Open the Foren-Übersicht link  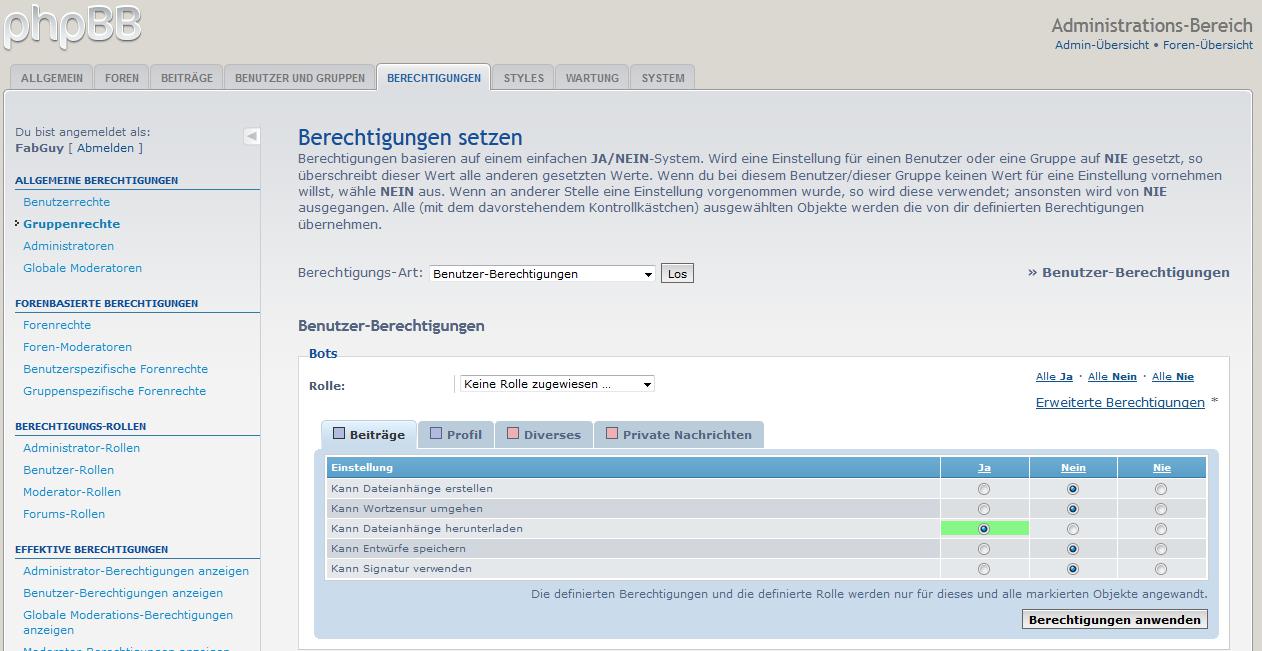(x=1208, y=45)
